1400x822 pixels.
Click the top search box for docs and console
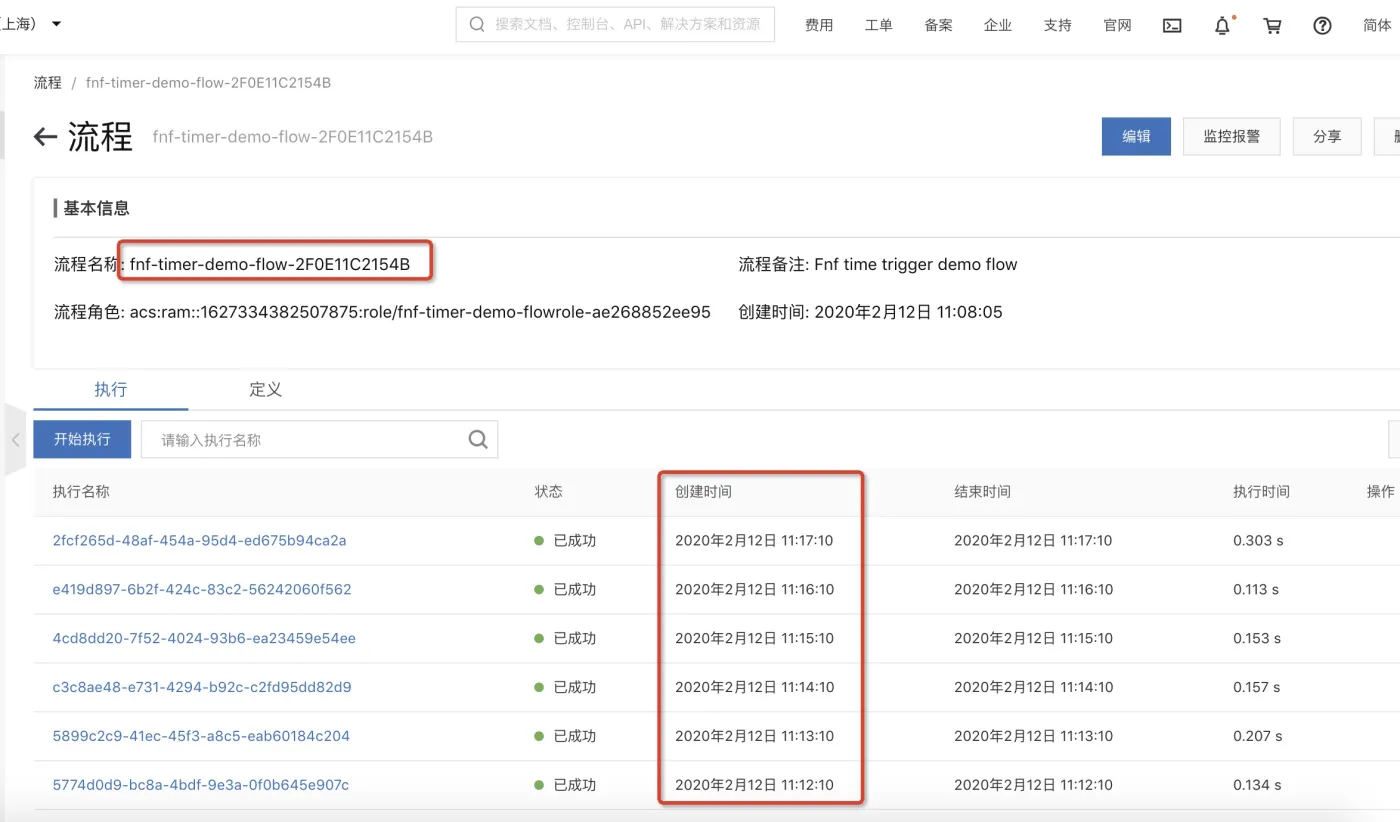click(x=615, y=25)
